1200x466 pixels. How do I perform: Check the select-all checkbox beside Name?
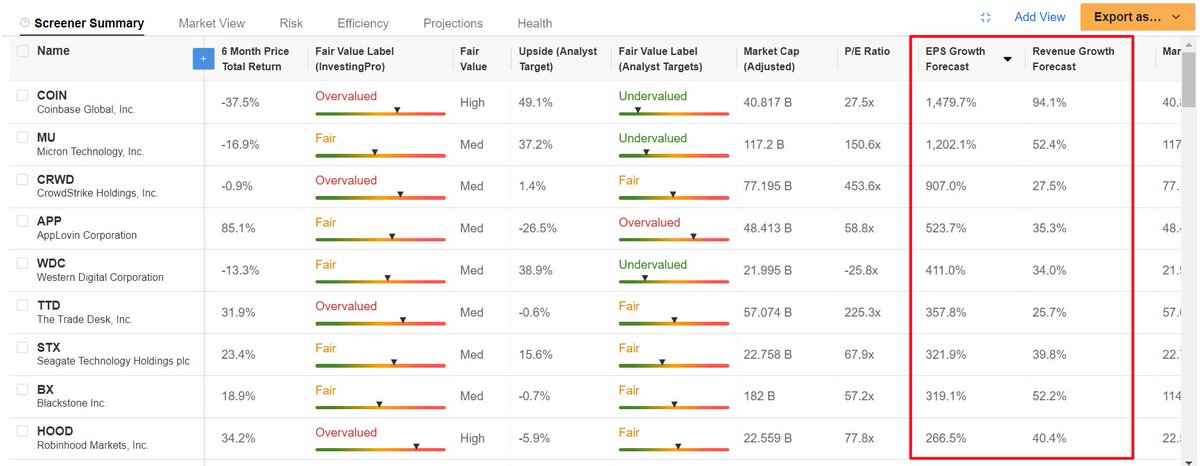tap(23, 50)
